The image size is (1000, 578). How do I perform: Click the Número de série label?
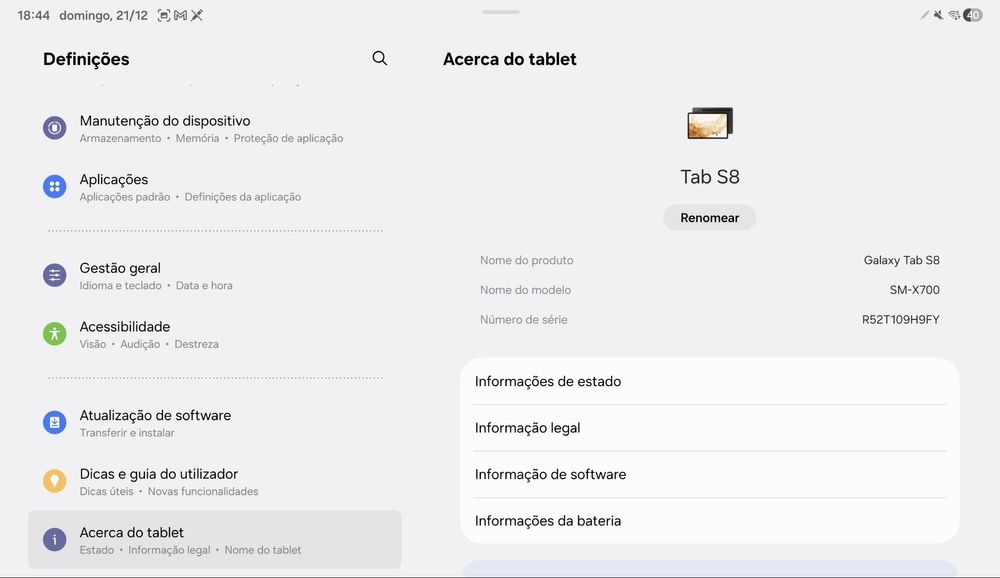(524, 320)
